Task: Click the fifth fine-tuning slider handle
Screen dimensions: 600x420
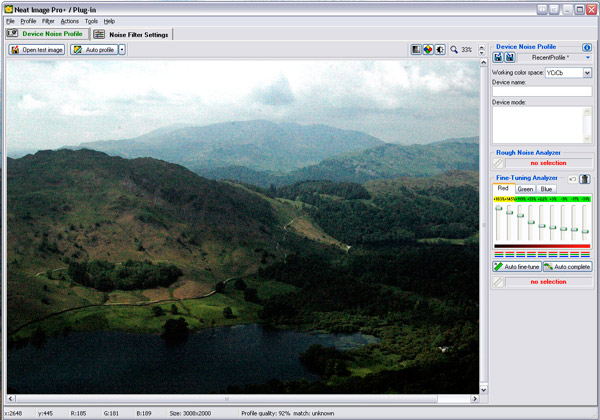Action: point(541,226)
